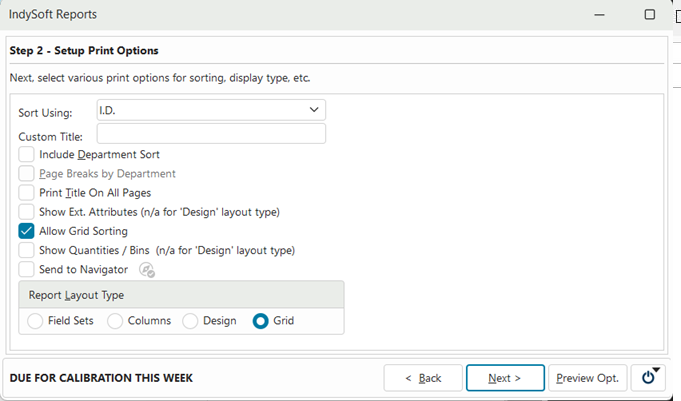Click the Step 2 - Setup Print Options heading
Viewport: 681px width, 401px height.
(x=84, y=50)
